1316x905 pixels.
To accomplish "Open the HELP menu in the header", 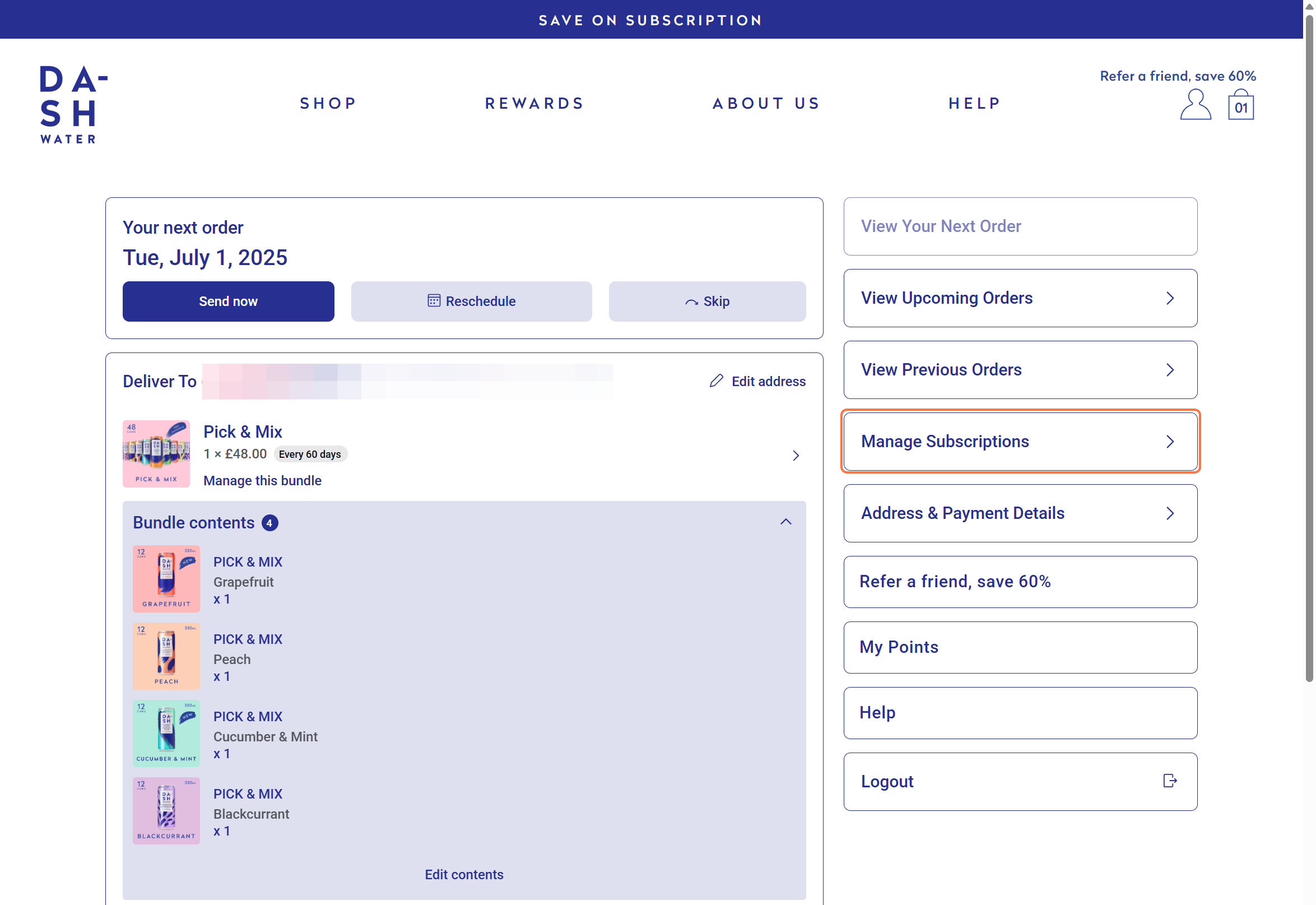I will click(974, 103).
